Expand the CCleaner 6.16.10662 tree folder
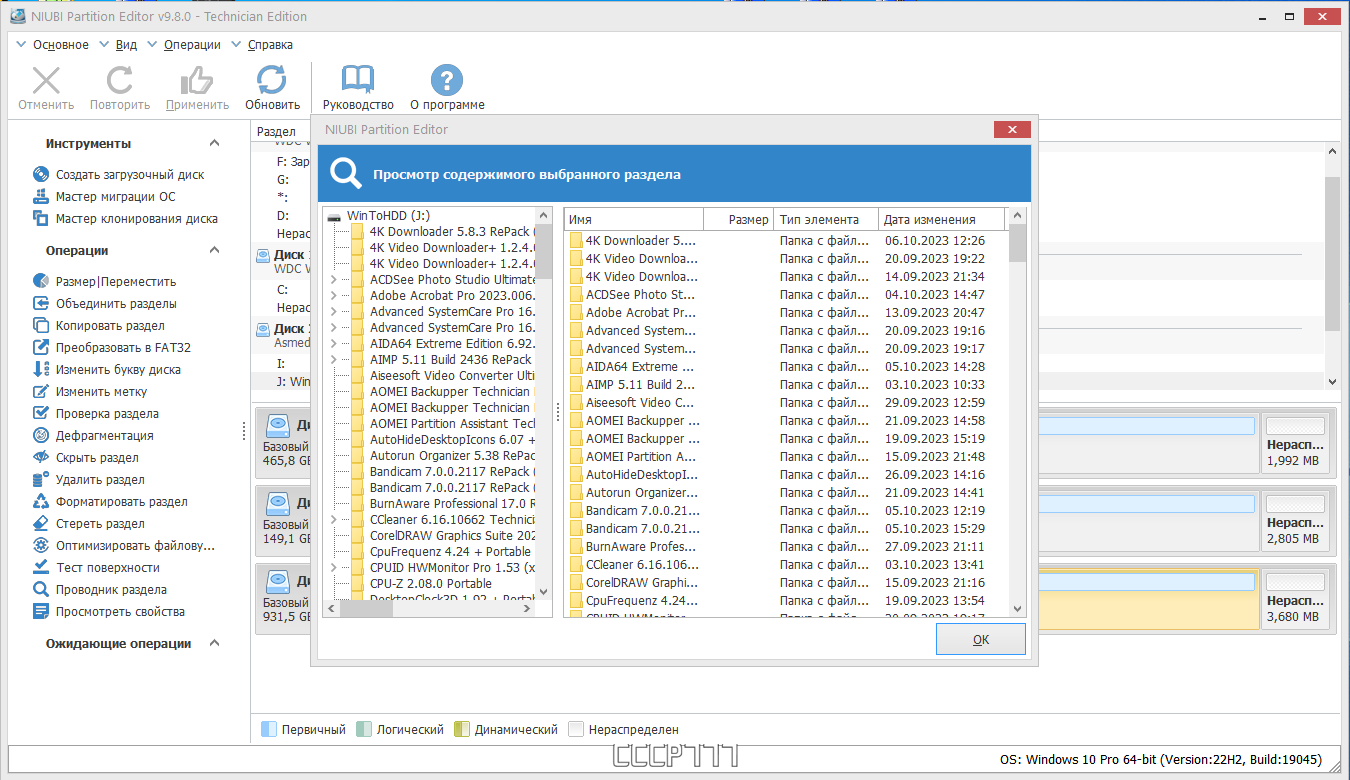This screenshot has height=780, width=1350. click(334, 519)
